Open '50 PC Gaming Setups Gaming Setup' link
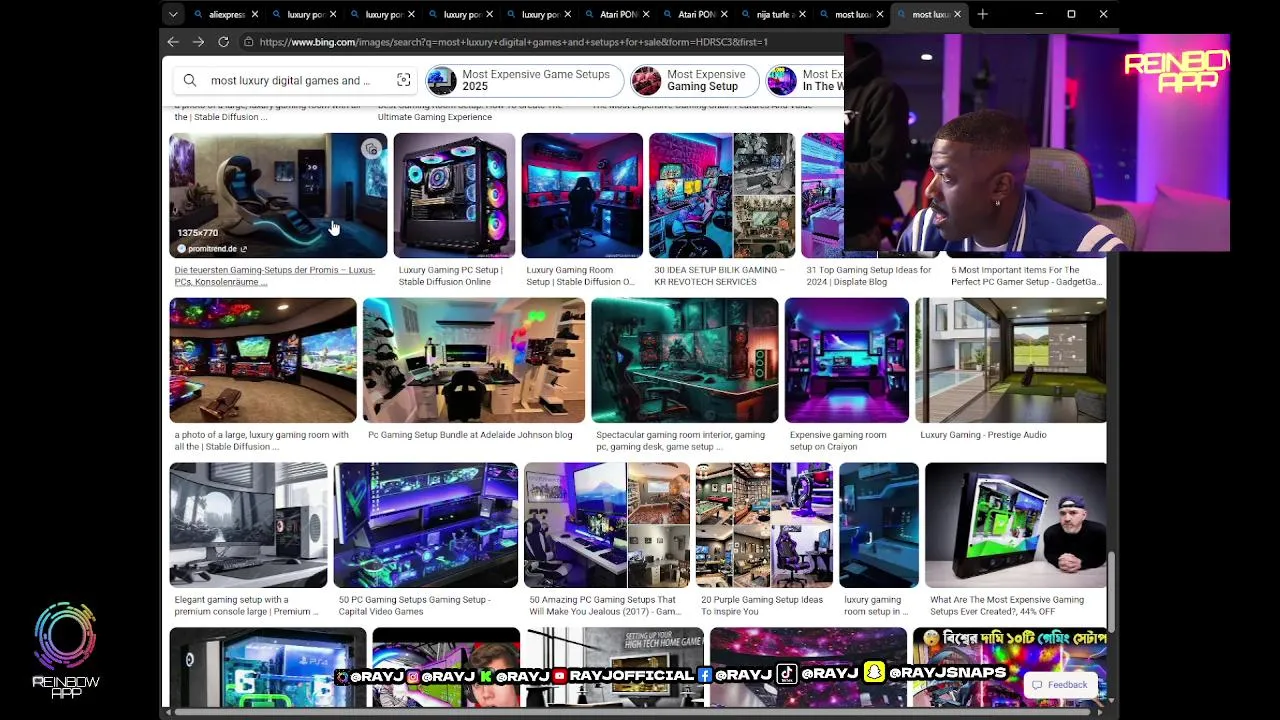The width and height of the screenshot is (1280, 720). (x=414, y=605)
